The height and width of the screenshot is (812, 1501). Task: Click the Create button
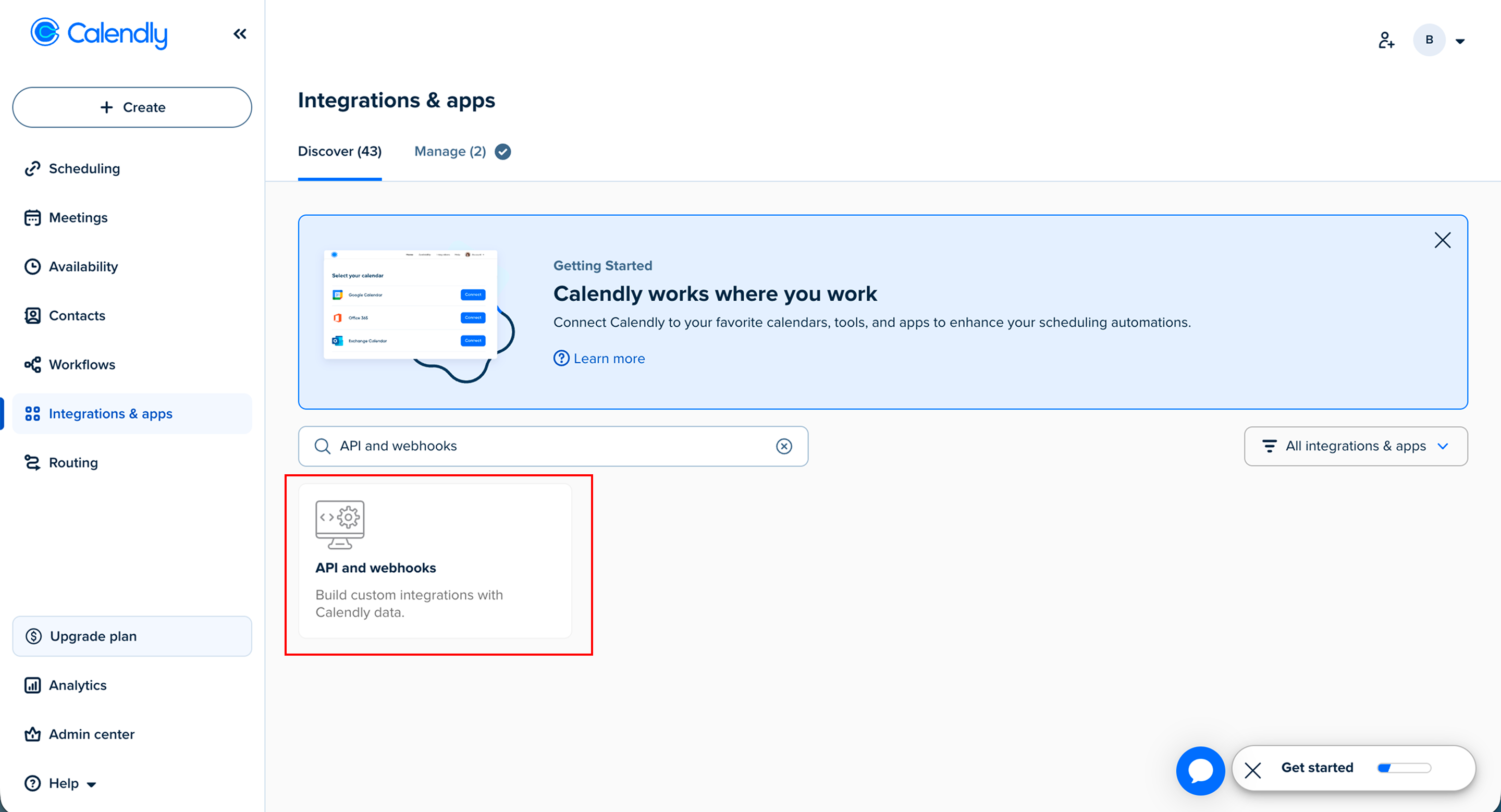[132, 107]
